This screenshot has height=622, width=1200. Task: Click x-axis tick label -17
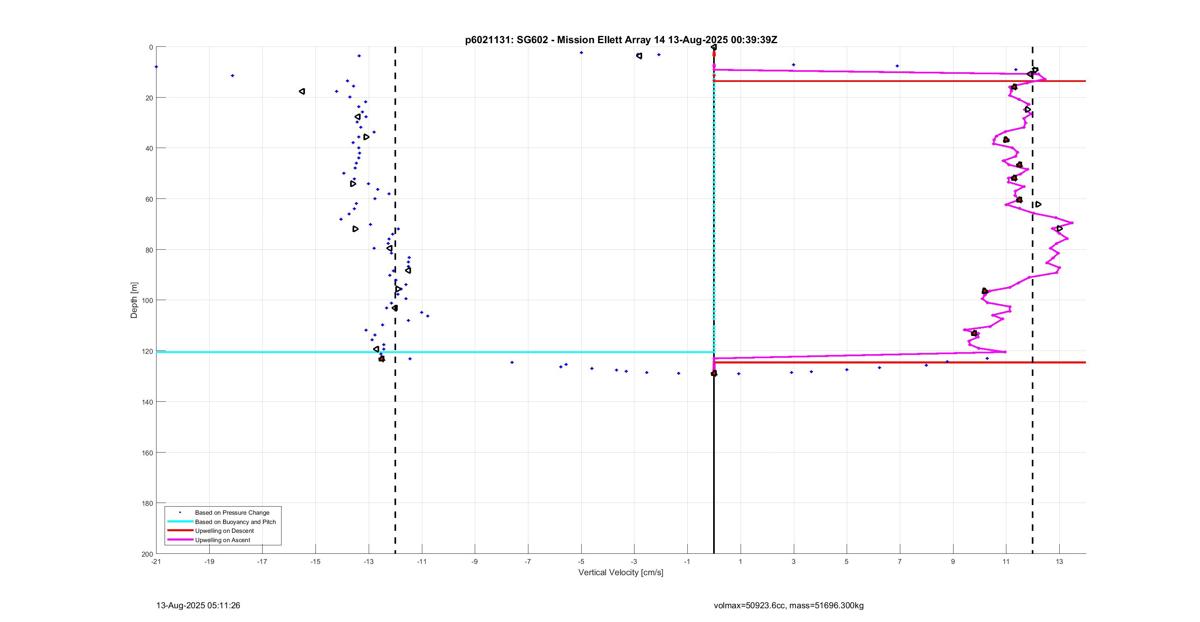262,562
